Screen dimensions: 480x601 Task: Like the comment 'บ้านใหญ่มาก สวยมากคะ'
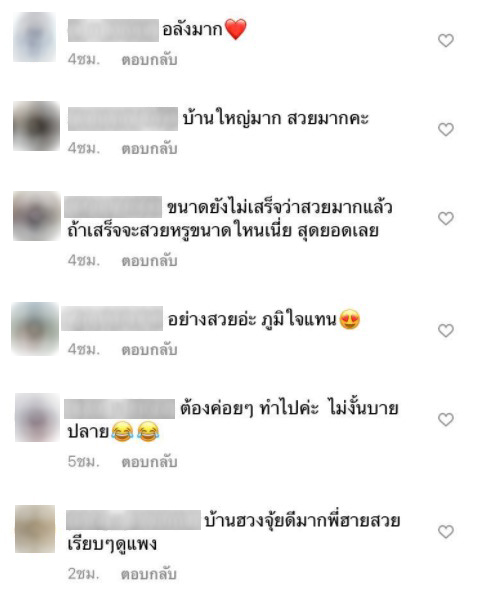coord(446,129)
